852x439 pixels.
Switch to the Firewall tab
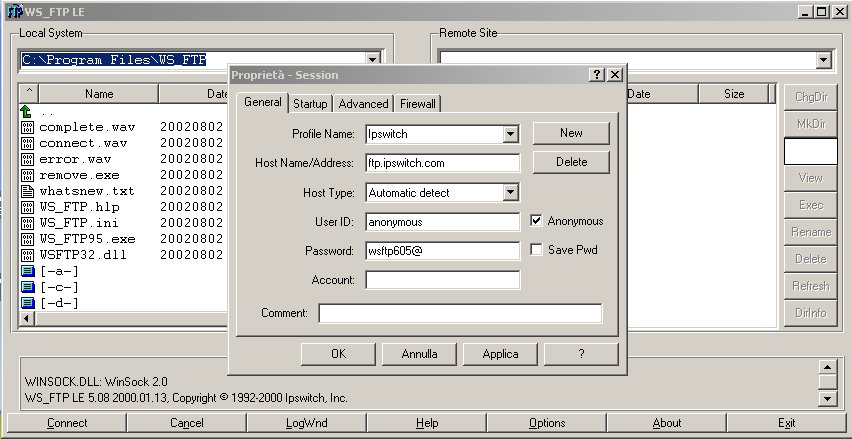tap(418, 104)
